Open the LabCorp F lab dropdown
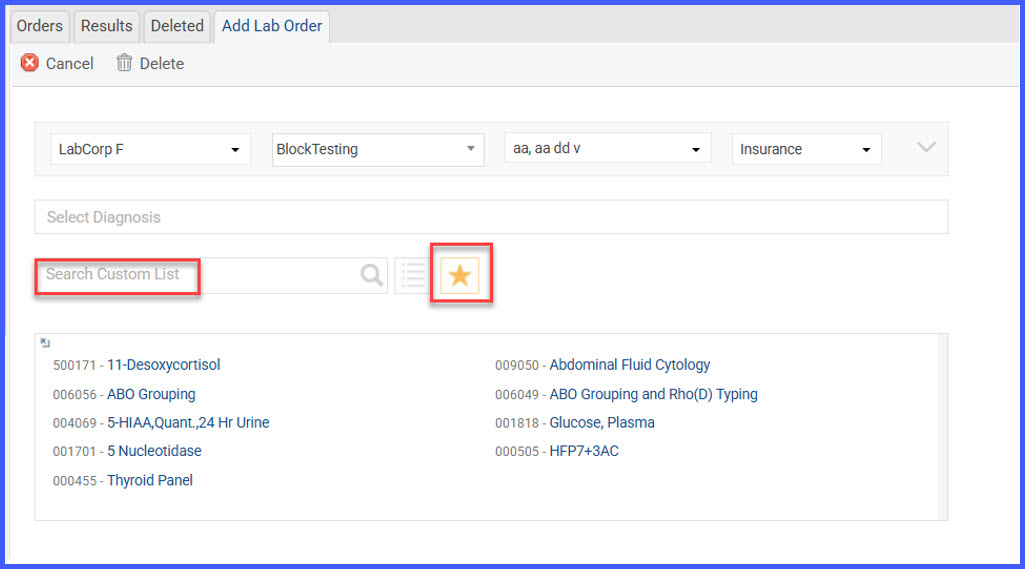1025x569 pixels. [x=150, y=149]
